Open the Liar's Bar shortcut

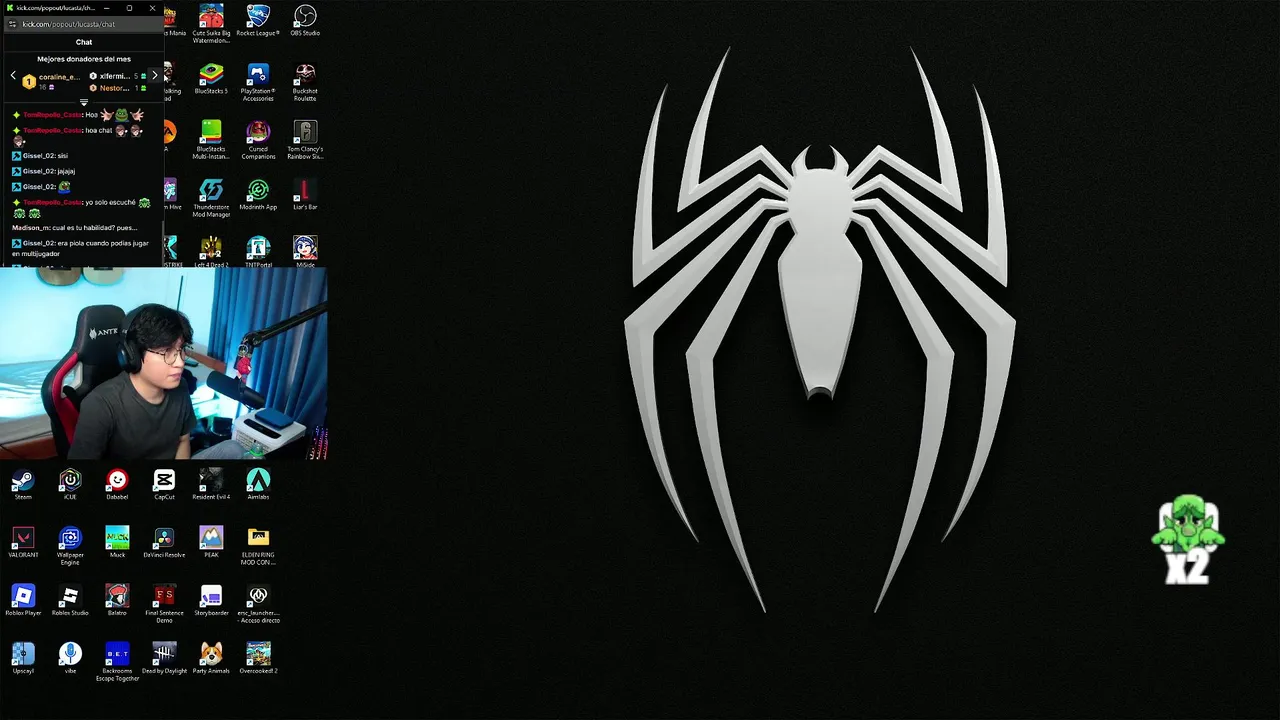tap(305, 195)
